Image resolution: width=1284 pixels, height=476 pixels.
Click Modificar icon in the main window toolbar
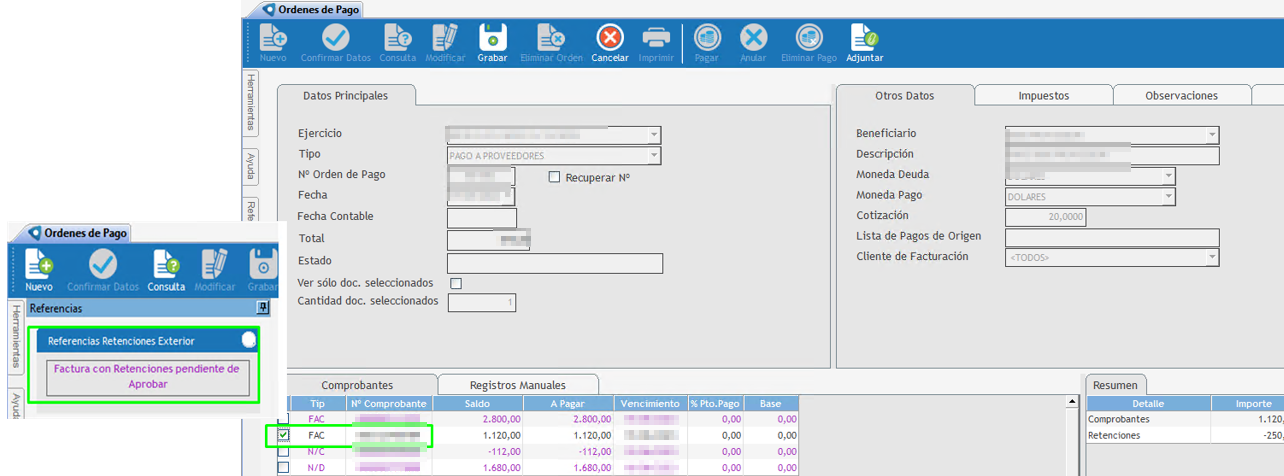[445, 38]
